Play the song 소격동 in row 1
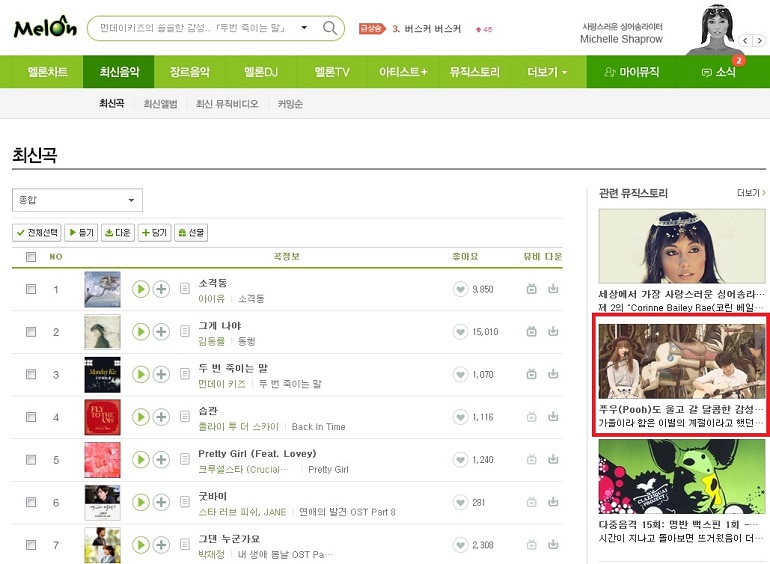This screenshot has width=770, height=564. (140, 289)
